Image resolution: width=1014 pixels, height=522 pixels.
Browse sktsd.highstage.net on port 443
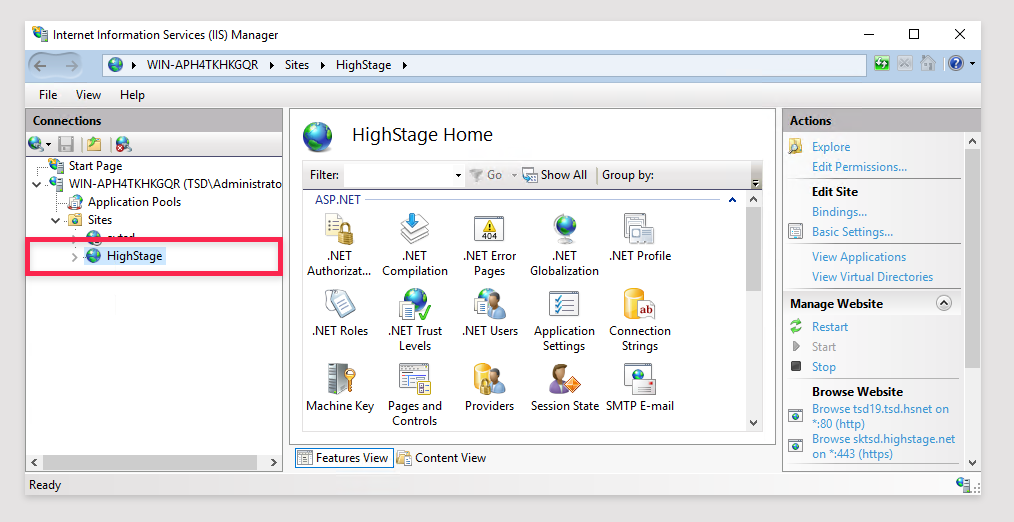click(x=883, y=446)
